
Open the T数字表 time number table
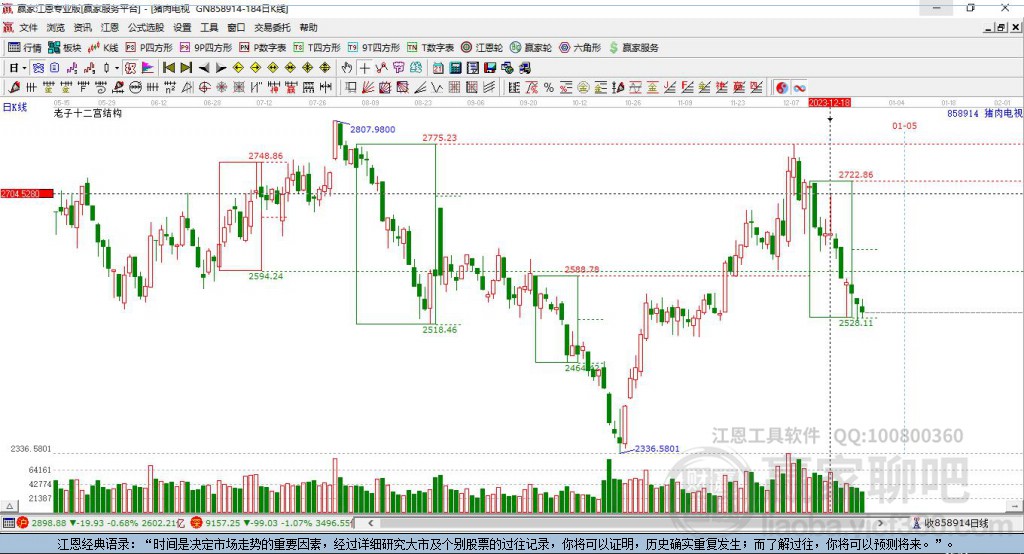(430, 48)
